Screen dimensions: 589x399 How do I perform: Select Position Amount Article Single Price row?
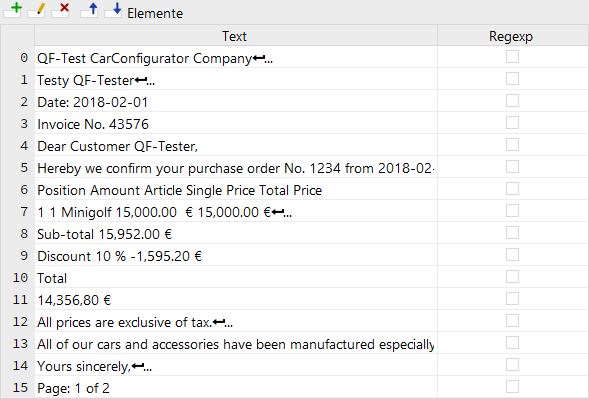(x=236, y=190)
